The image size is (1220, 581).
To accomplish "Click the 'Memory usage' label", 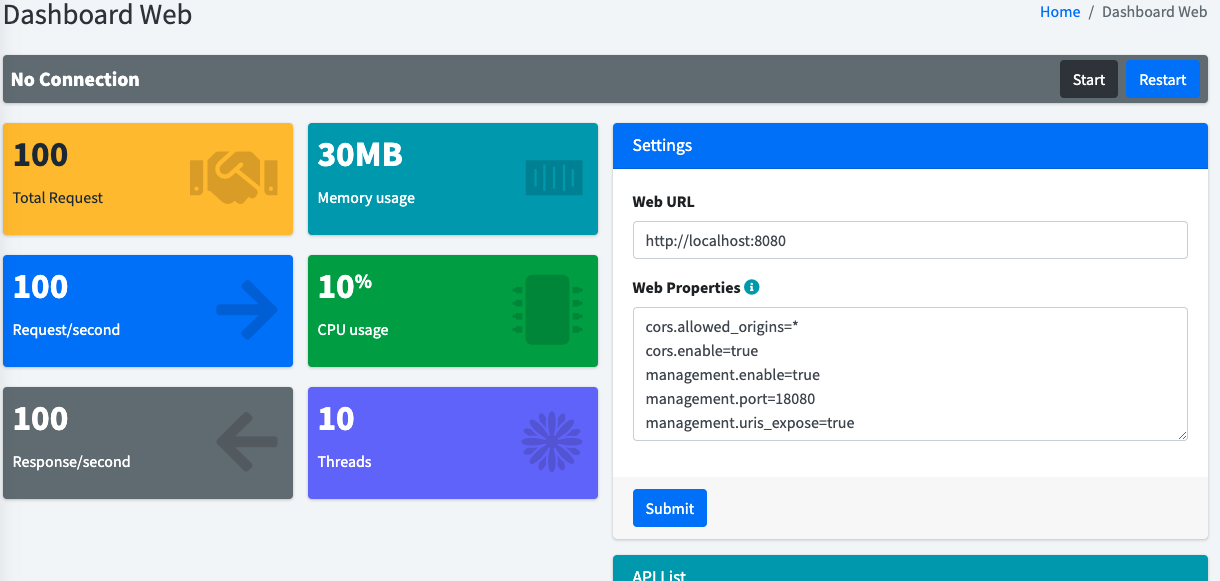I will 366,198.
